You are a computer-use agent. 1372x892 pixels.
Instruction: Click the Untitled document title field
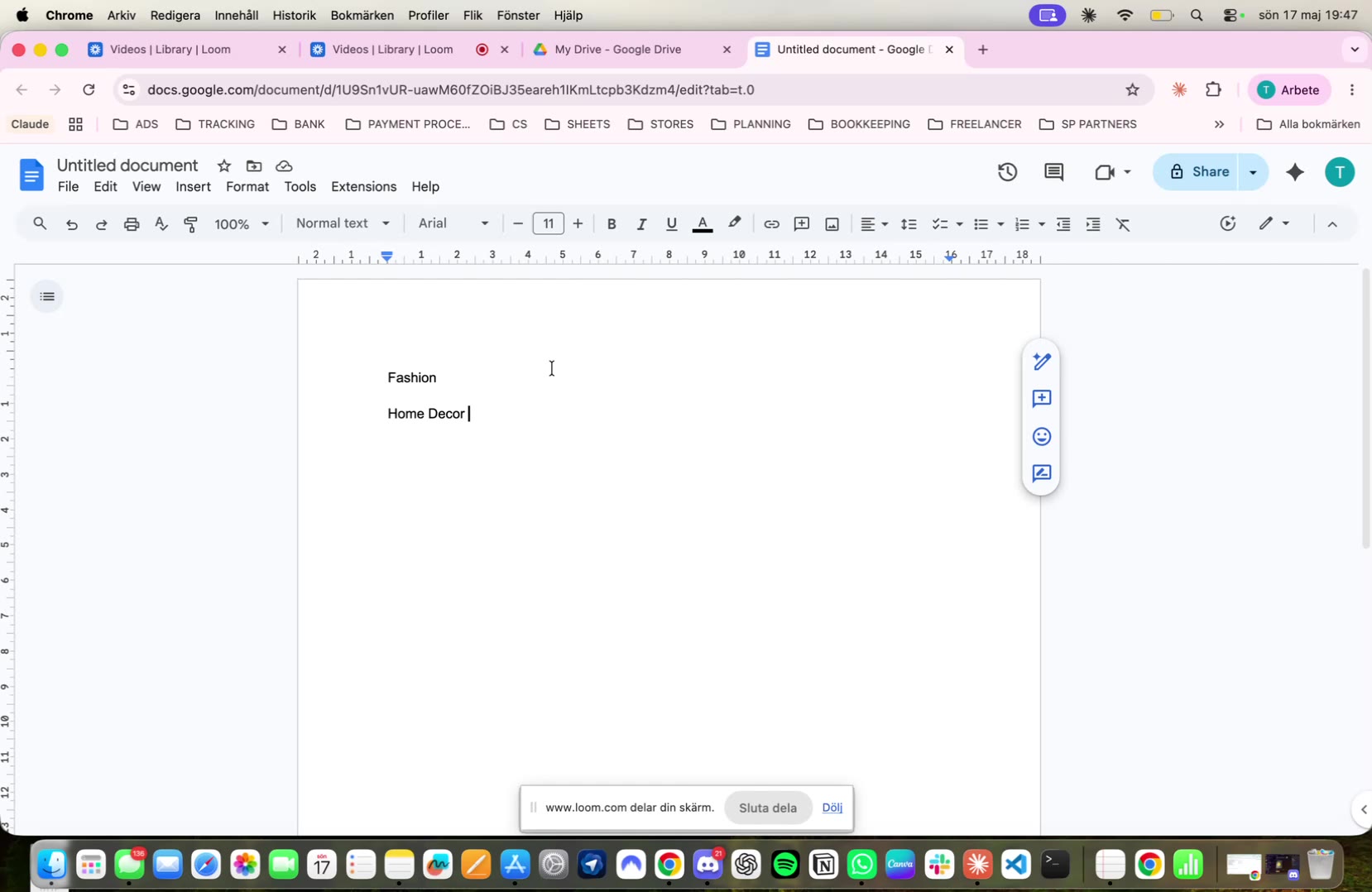click(x=127, y=165)
